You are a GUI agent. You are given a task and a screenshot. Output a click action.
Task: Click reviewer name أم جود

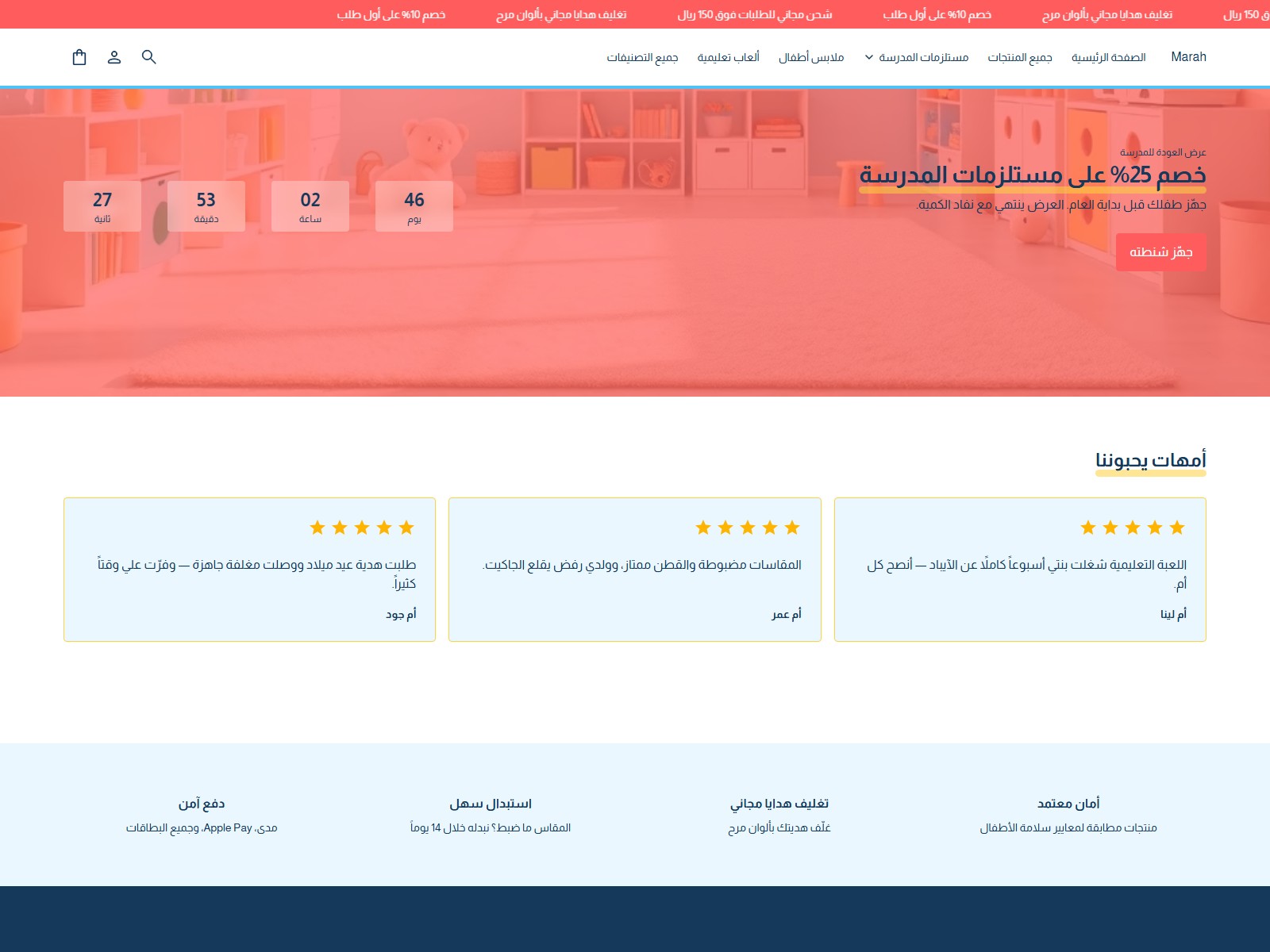(402, 614)
